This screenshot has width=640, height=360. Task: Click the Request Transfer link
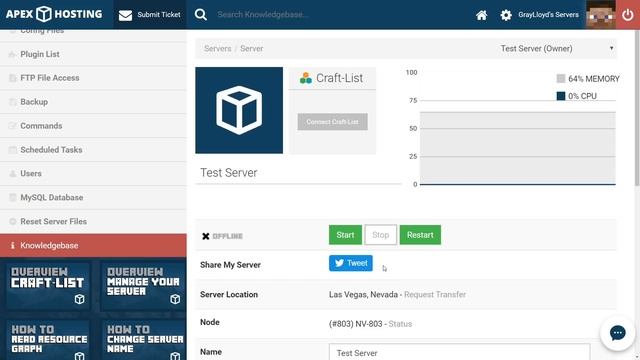point(435,295)
